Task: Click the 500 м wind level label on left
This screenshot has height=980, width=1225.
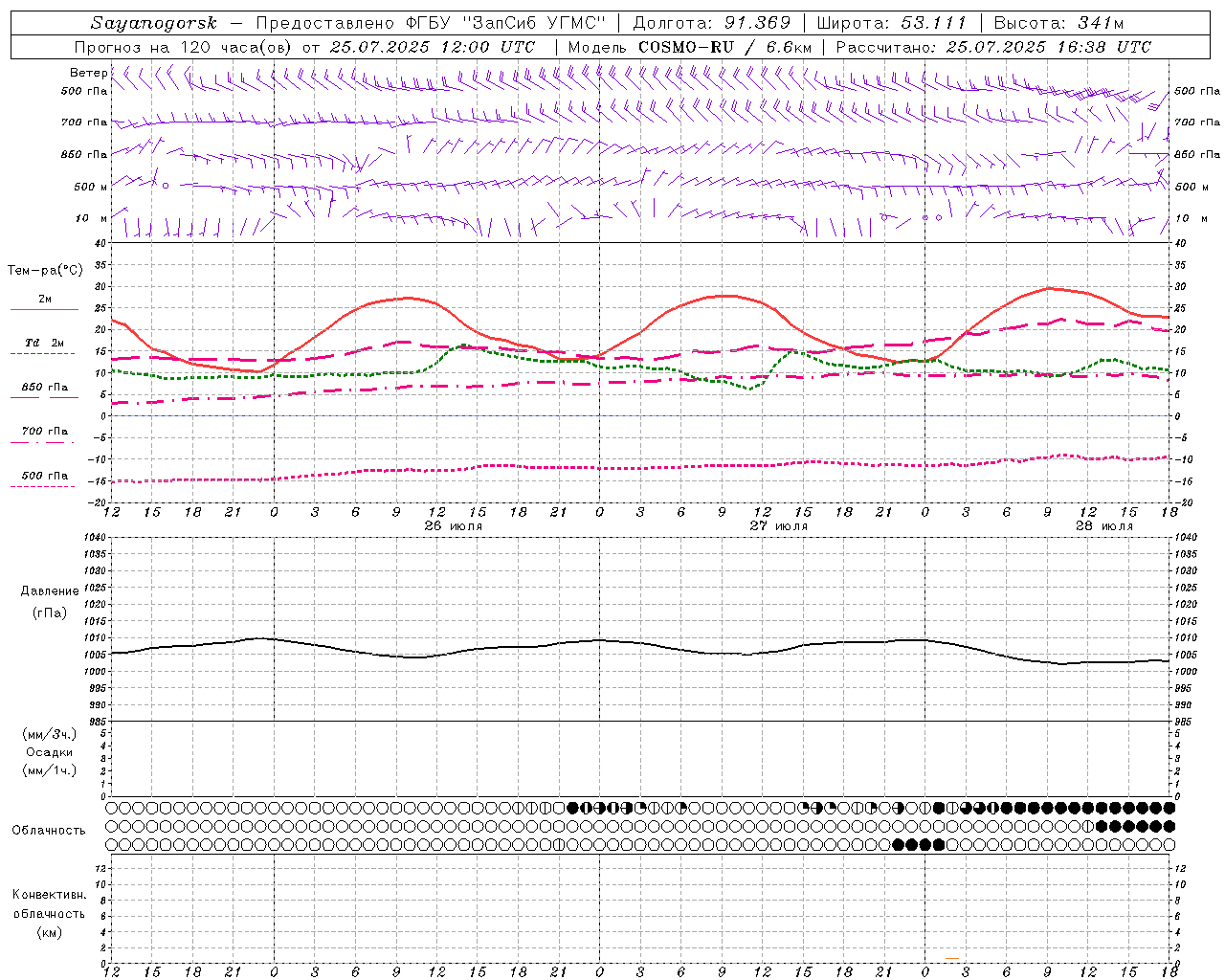Action: point(91,187)
